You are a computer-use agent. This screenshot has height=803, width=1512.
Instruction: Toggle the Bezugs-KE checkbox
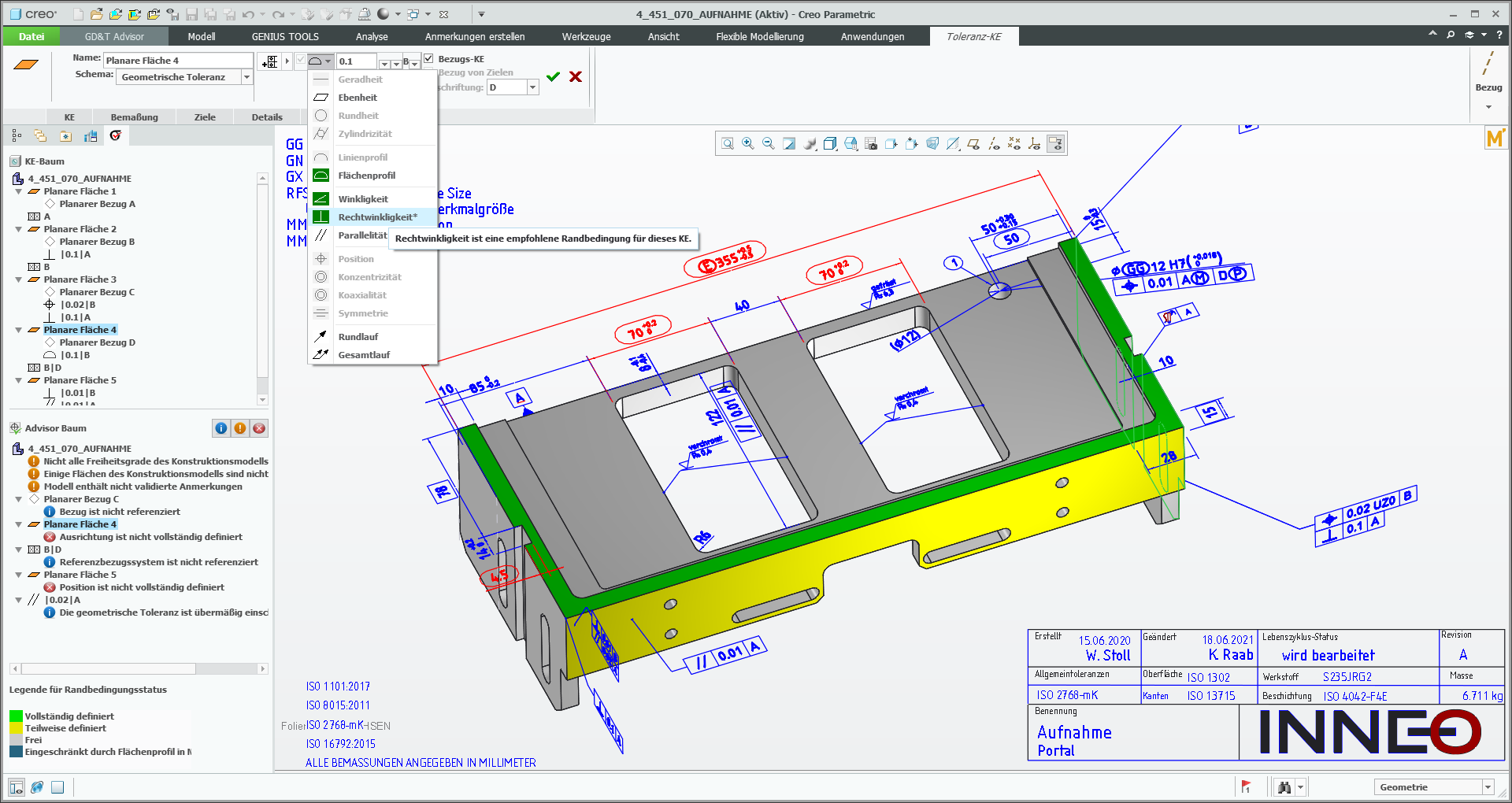(x=429, y=58)
